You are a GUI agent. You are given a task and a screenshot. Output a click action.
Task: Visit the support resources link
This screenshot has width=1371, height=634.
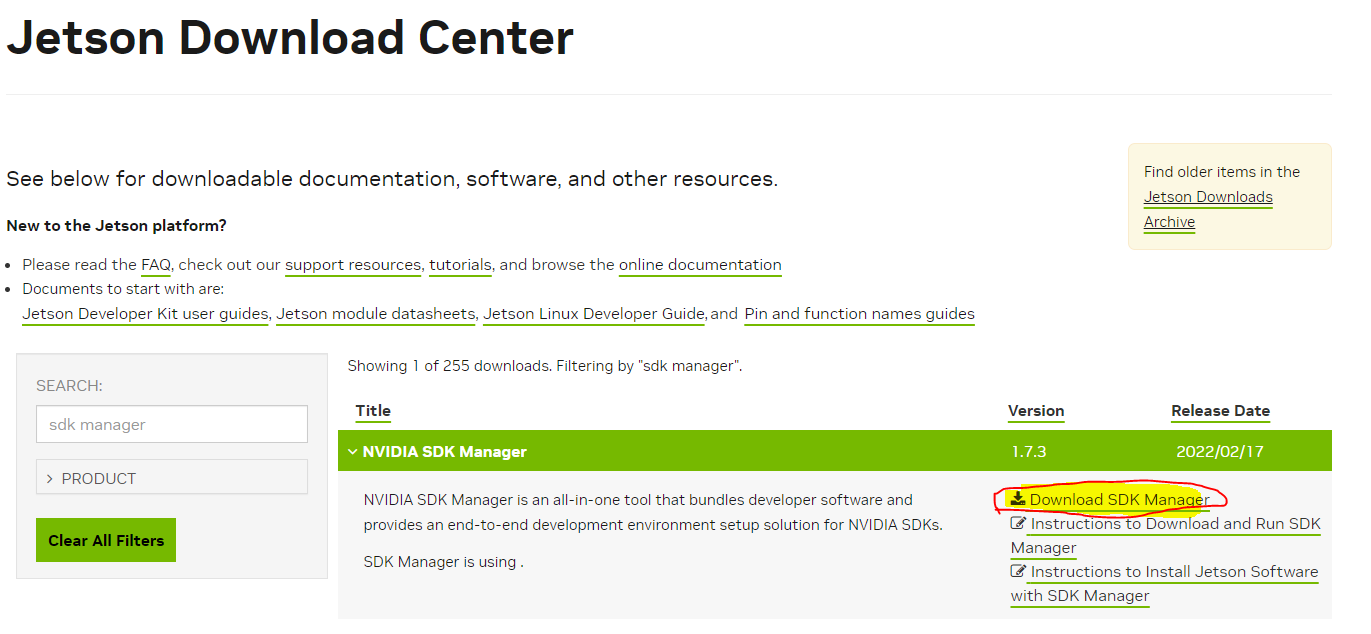pos(353,265)
